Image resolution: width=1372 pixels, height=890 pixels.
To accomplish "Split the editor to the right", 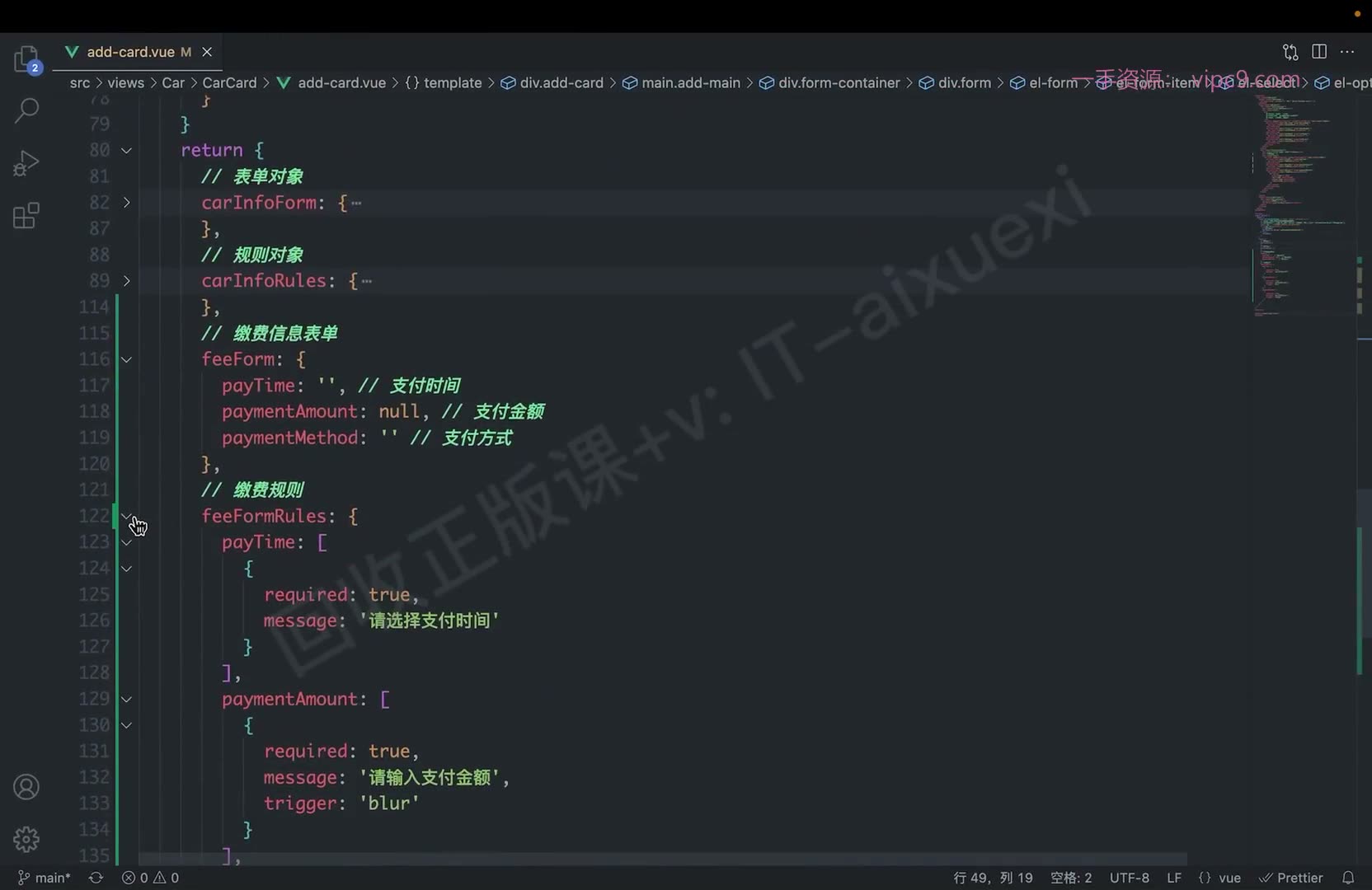I will [1319, 51].
